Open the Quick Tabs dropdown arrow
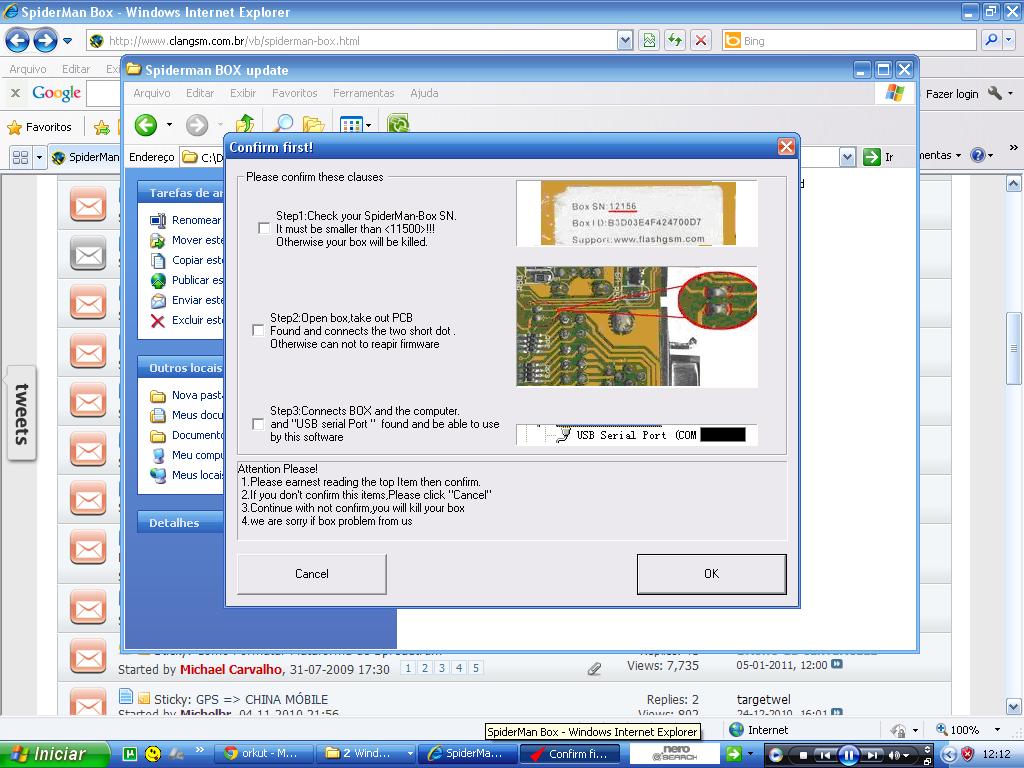The image size is (1024, 768). click(39, 157)
